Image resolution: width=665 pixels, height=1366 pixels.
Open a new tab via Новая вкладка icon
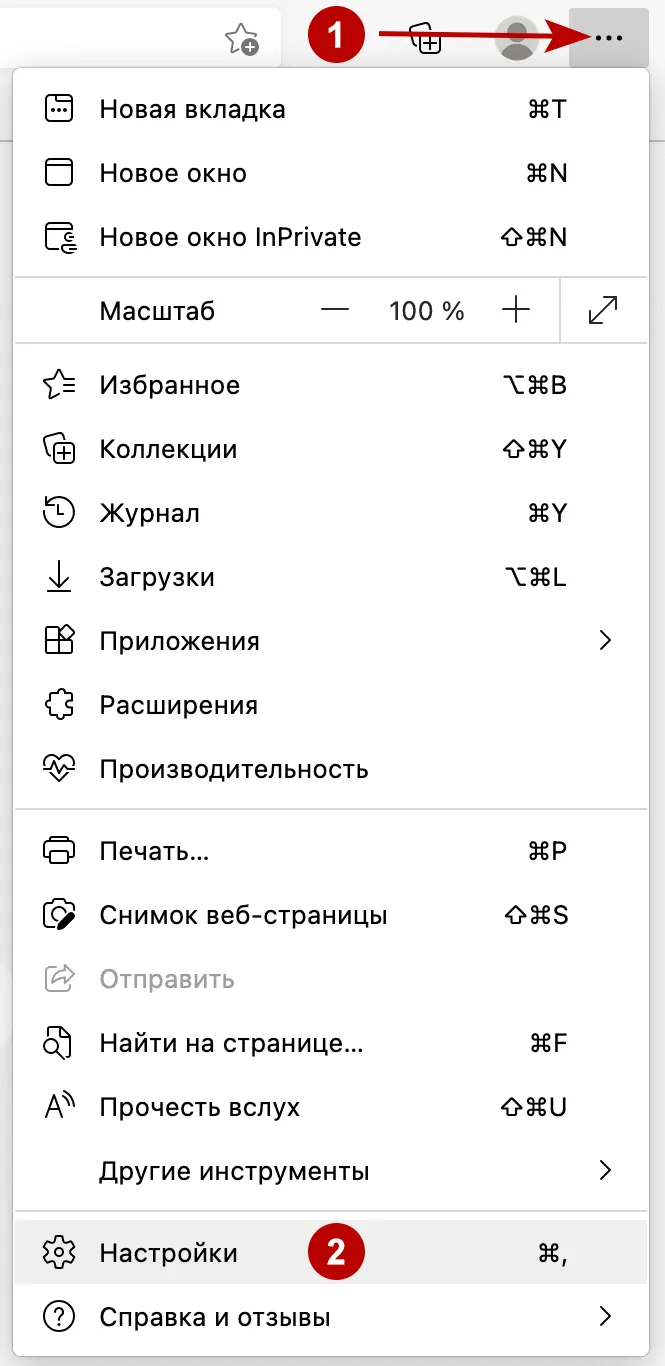(60, 109)
